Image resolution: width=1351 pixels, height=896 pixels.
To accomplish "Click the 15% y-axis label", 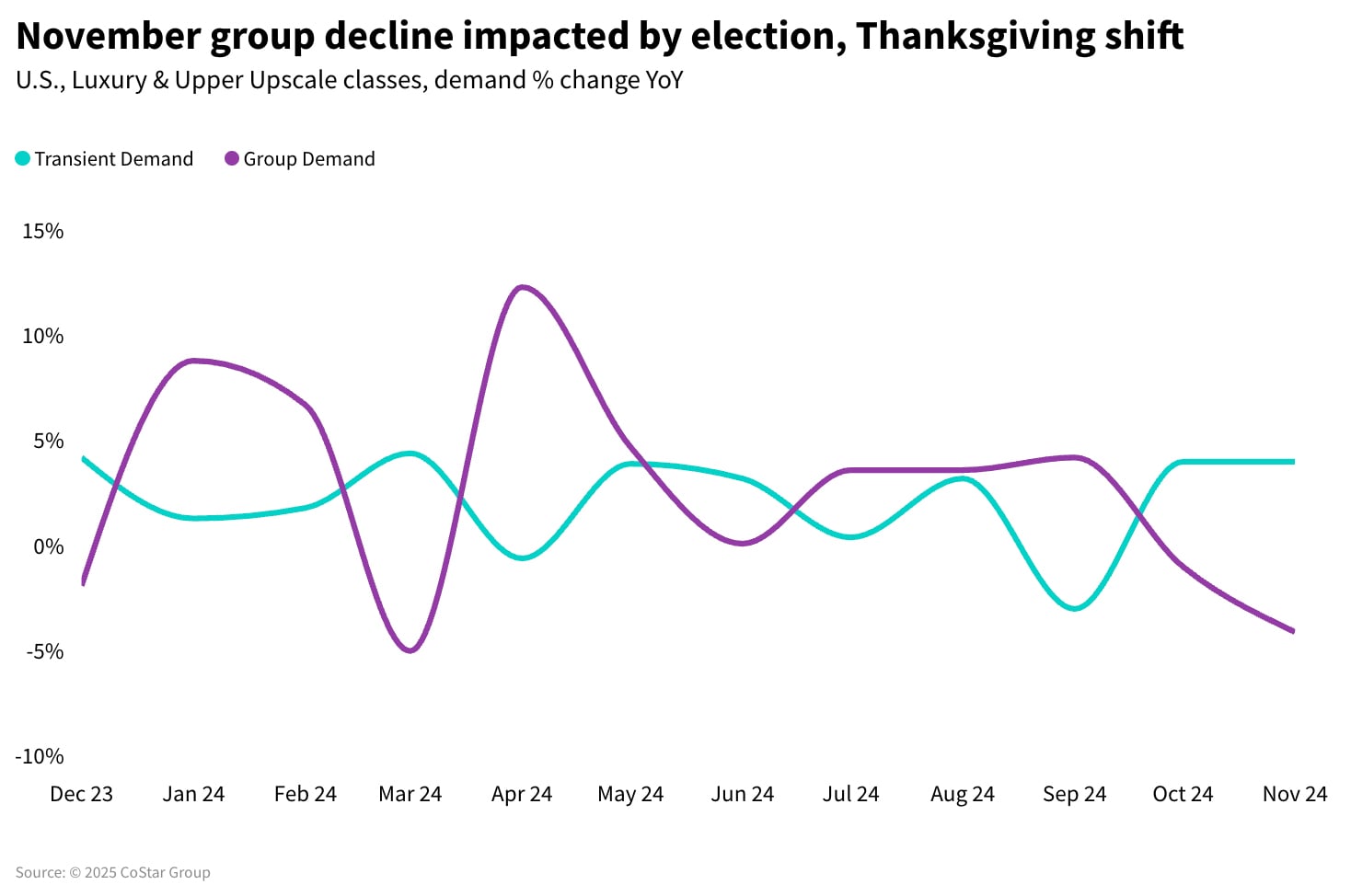I will pos(43,231).
